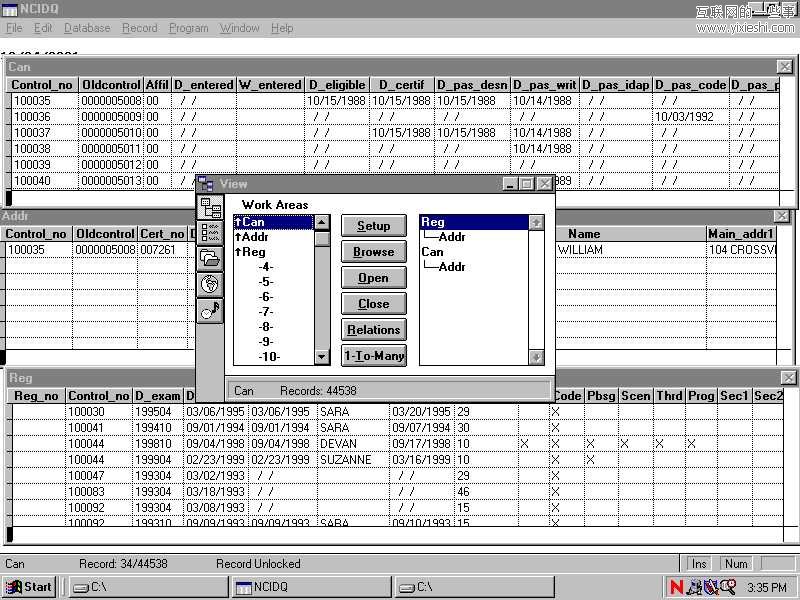Select the Addr entry in Work Areas list
800x600 pixels.
pos(255,237)
